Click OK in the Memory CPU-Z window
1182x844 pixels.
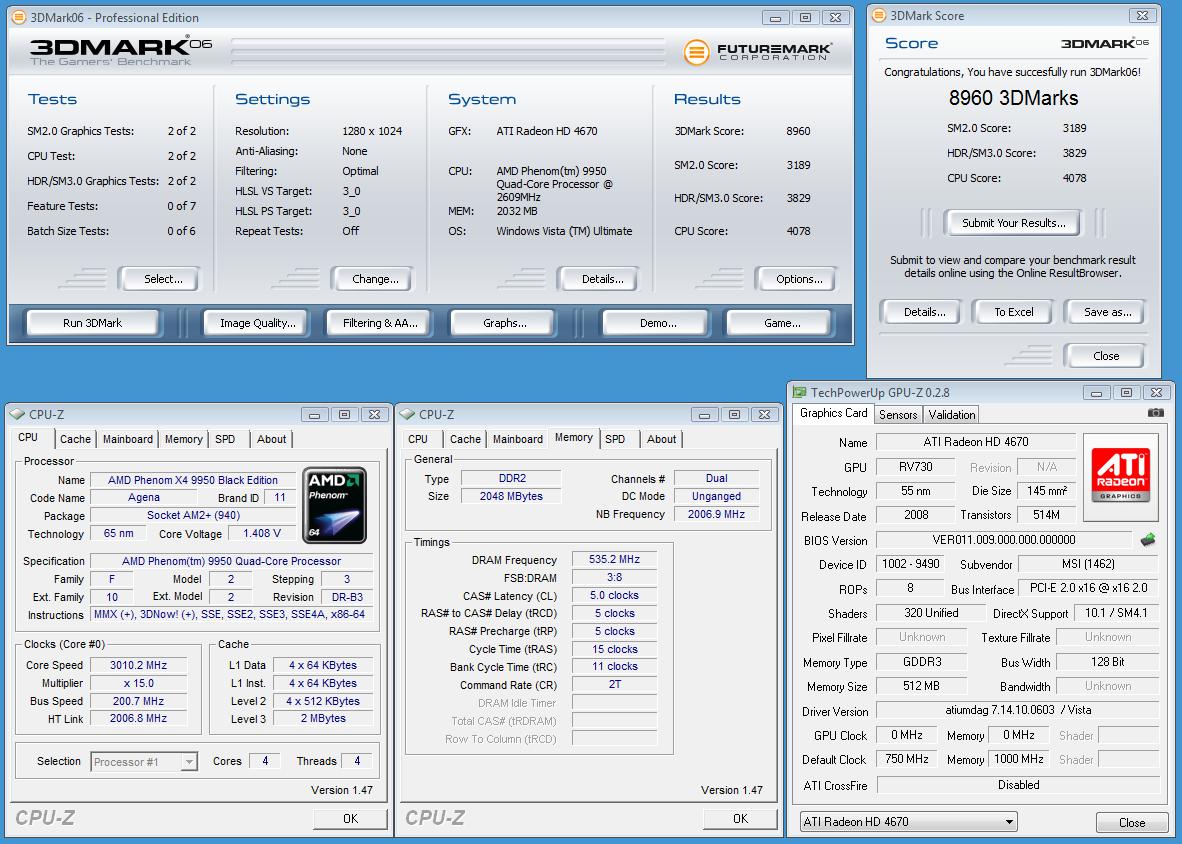(740, 818)
